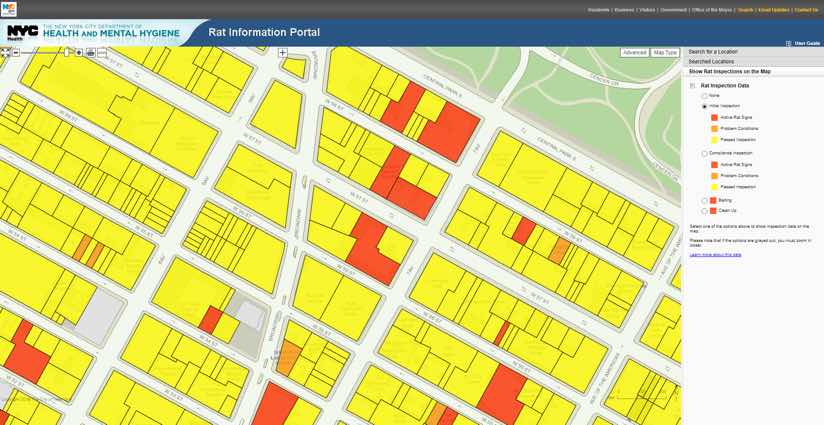
Task: Open the User Guide link
Action: (x=807, y=44)
